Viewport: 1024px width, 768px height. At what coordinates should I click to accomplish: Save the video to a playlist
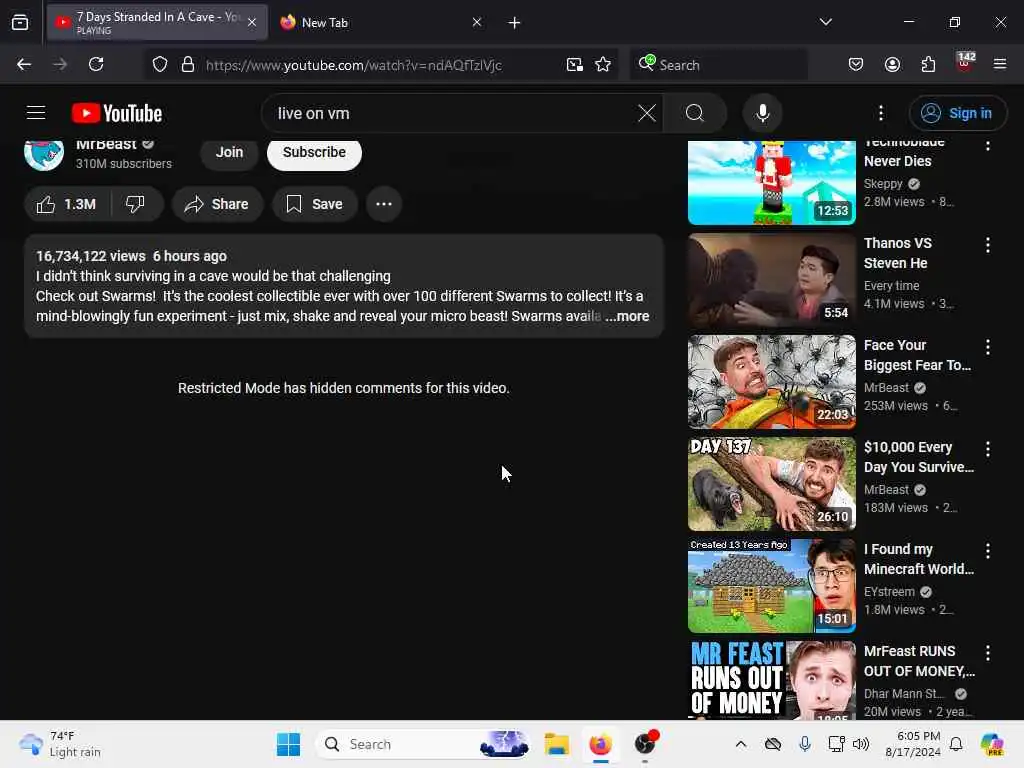pyautogui.click(x=315, y=204)
